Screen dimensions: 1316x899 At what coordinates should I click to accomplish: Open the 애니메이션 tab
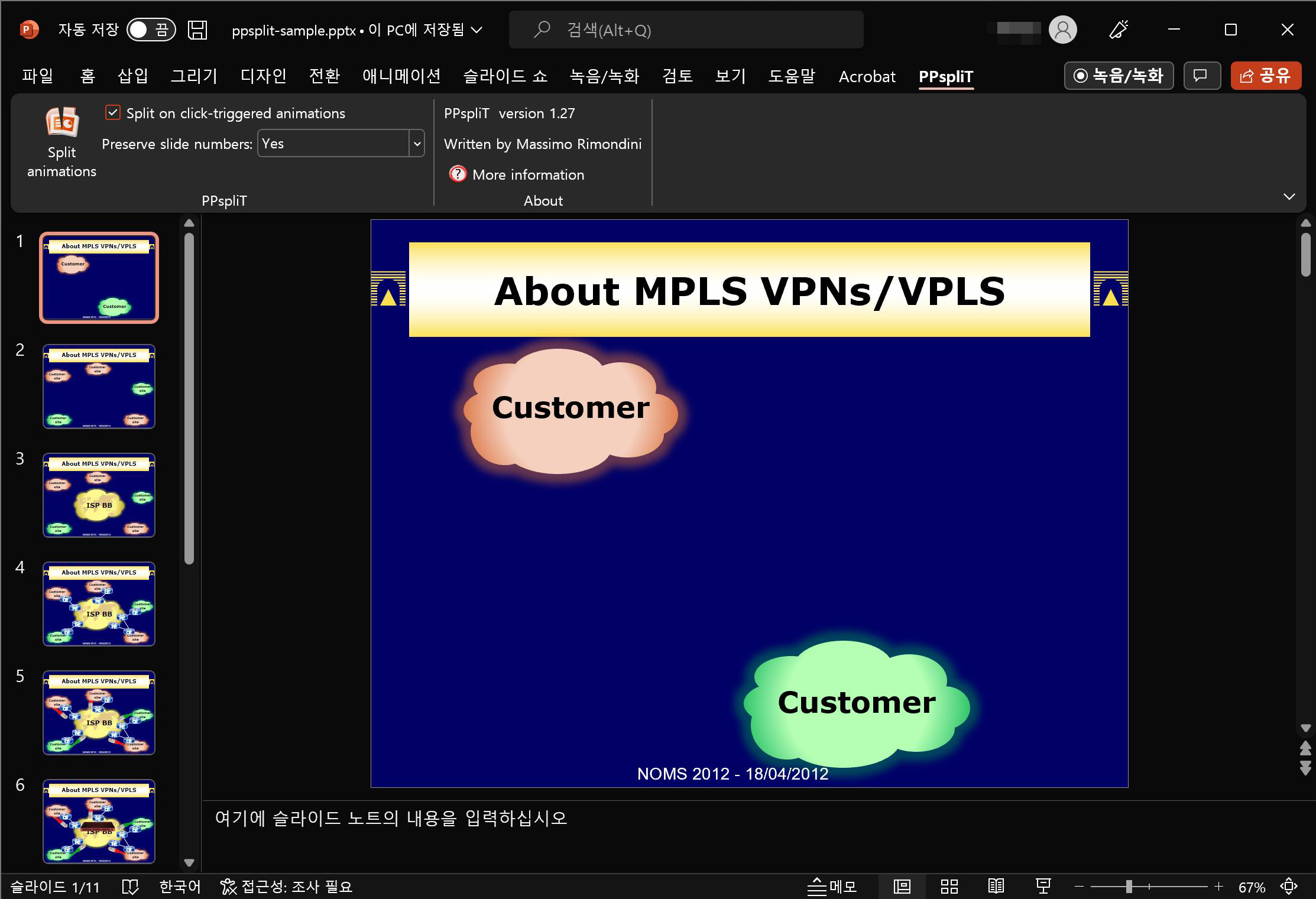pos(401,76)
